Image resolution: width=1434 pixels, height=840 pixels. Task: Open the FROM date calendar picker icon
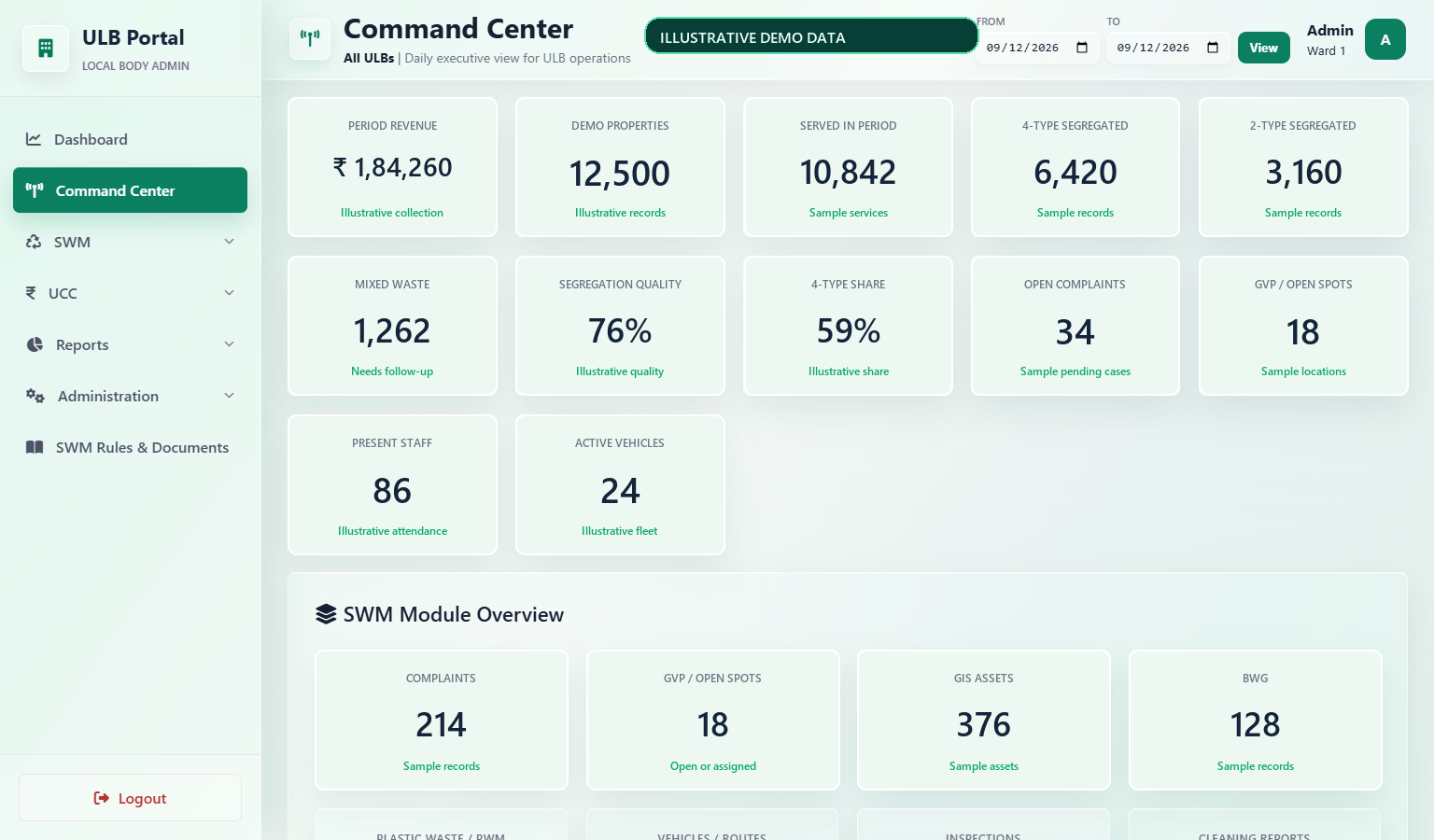pos(1082,48)
